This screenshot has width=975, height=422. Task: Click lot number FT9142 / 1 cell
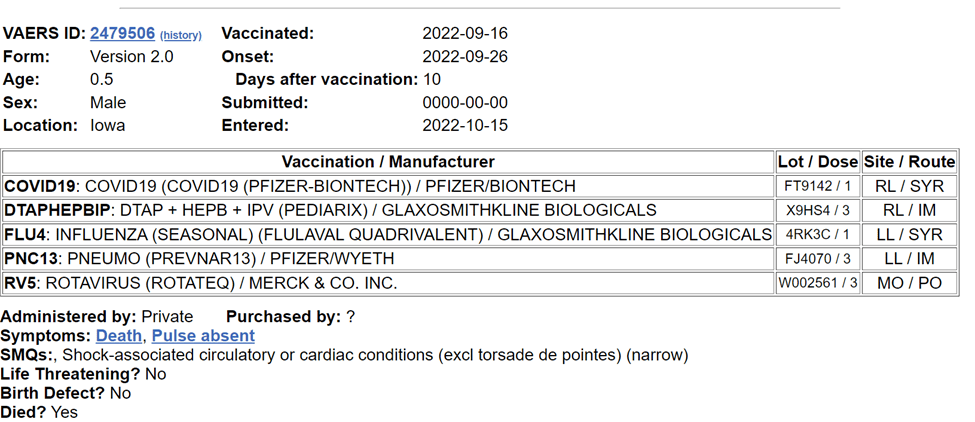point(818,186)
